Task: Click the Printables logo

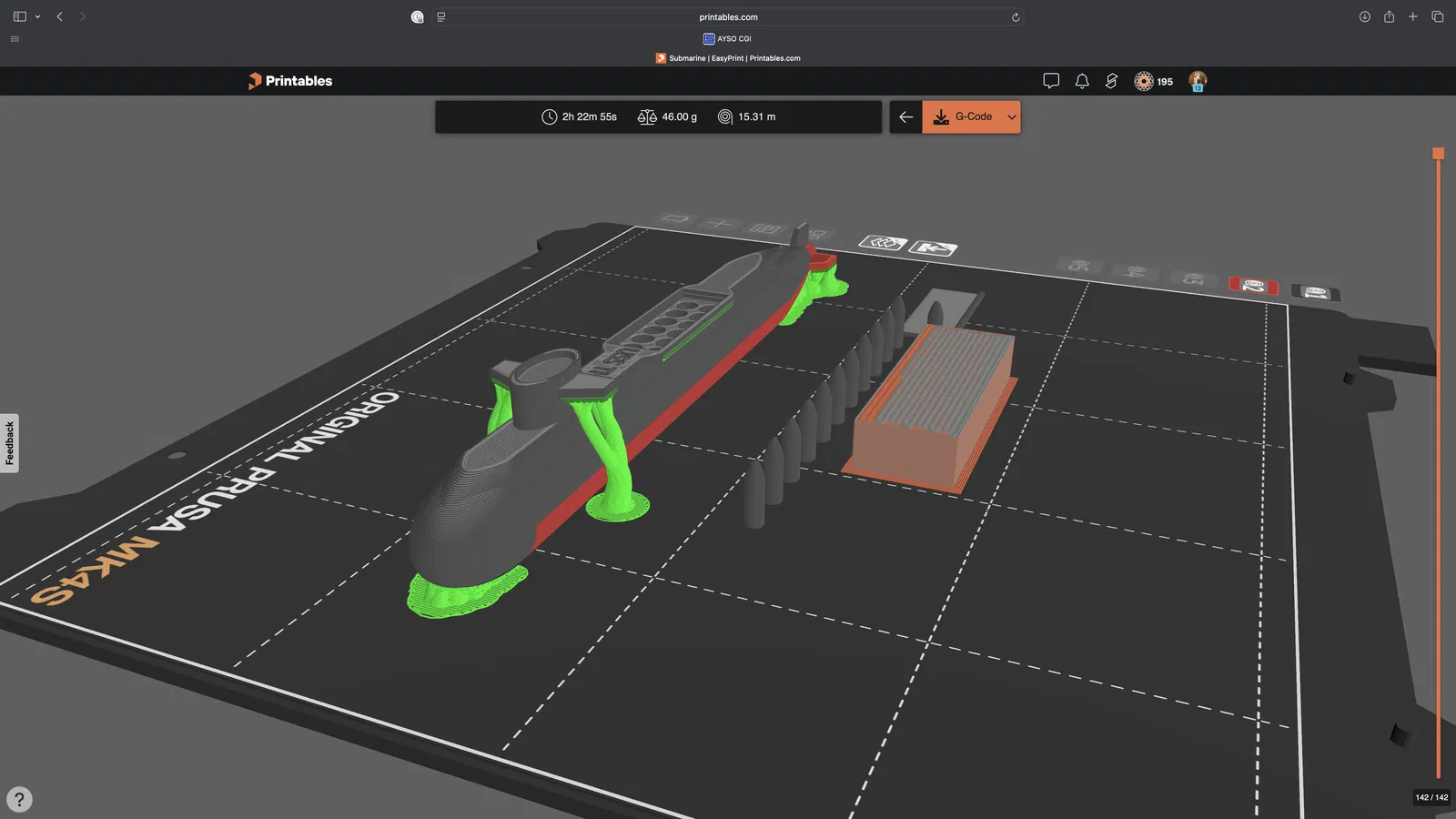Action: (x=290, y=81)
